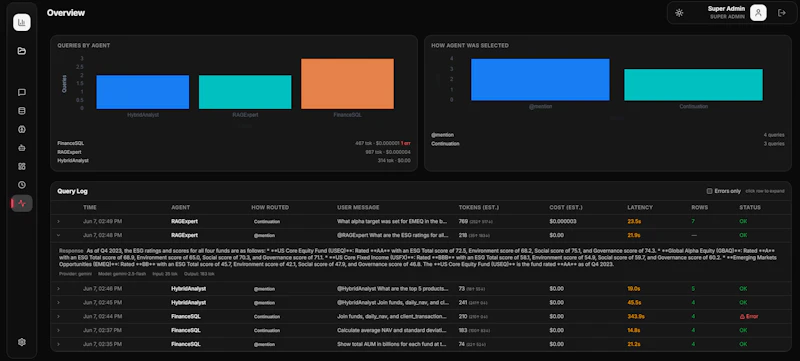Click the 'Show total AUM in billions' message
The height and width of the screenshot is (361, 800).
pyautogui.click(x=392, y=344)
